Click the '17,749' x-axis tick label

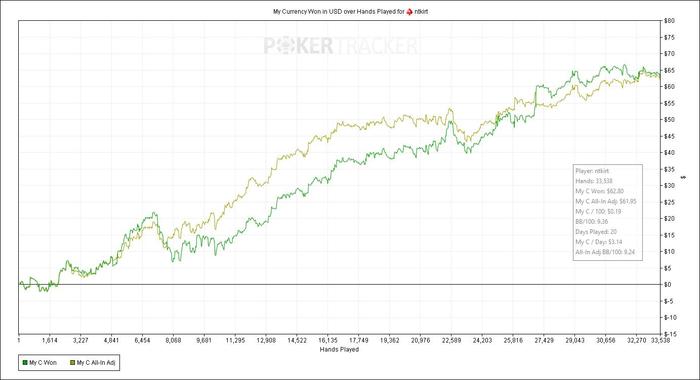pos(358,341)
